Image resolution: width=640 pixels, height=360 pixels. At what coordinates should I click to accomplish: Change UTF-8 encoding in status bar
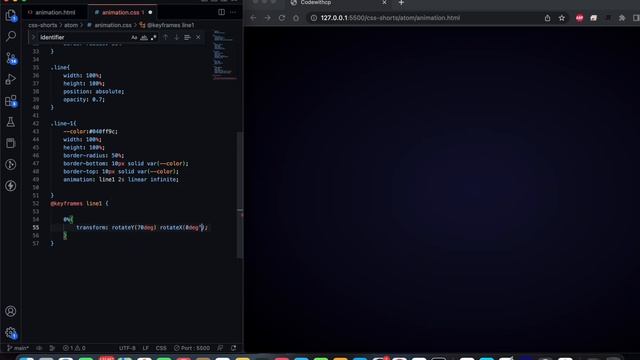click(x=127, y=348)
